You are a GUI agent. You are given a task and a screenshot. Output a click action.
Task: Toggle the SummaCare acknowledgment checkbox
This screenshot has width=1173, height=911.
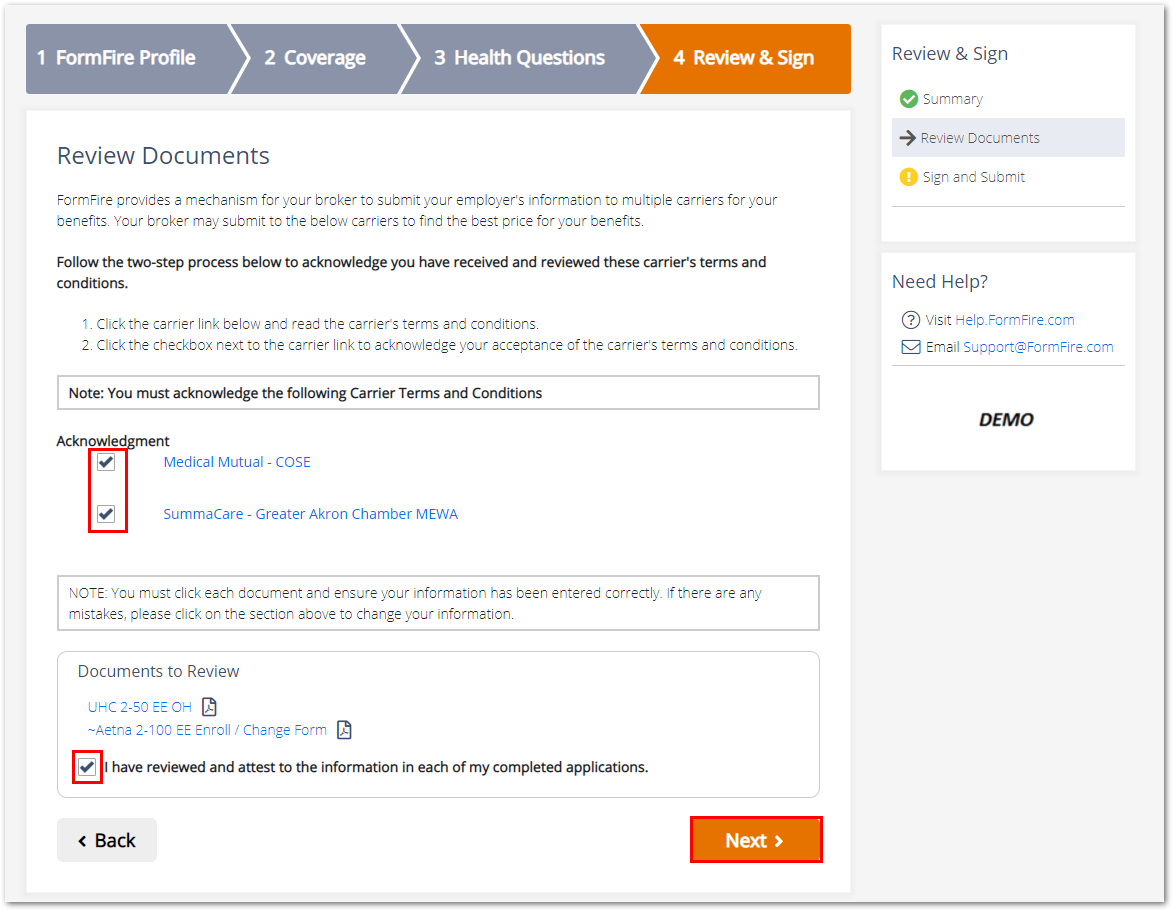pos(106,514)
